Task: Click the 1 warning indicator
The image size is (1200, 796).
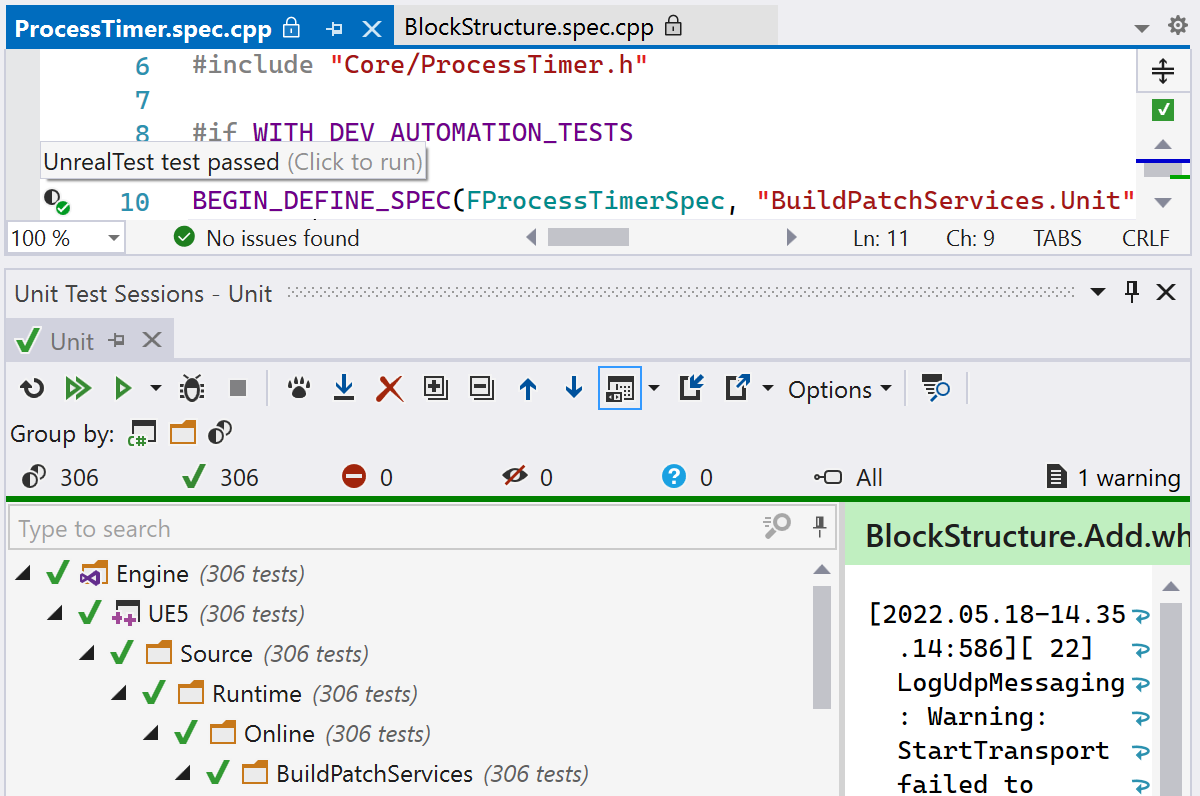Action: (1113, 478)
